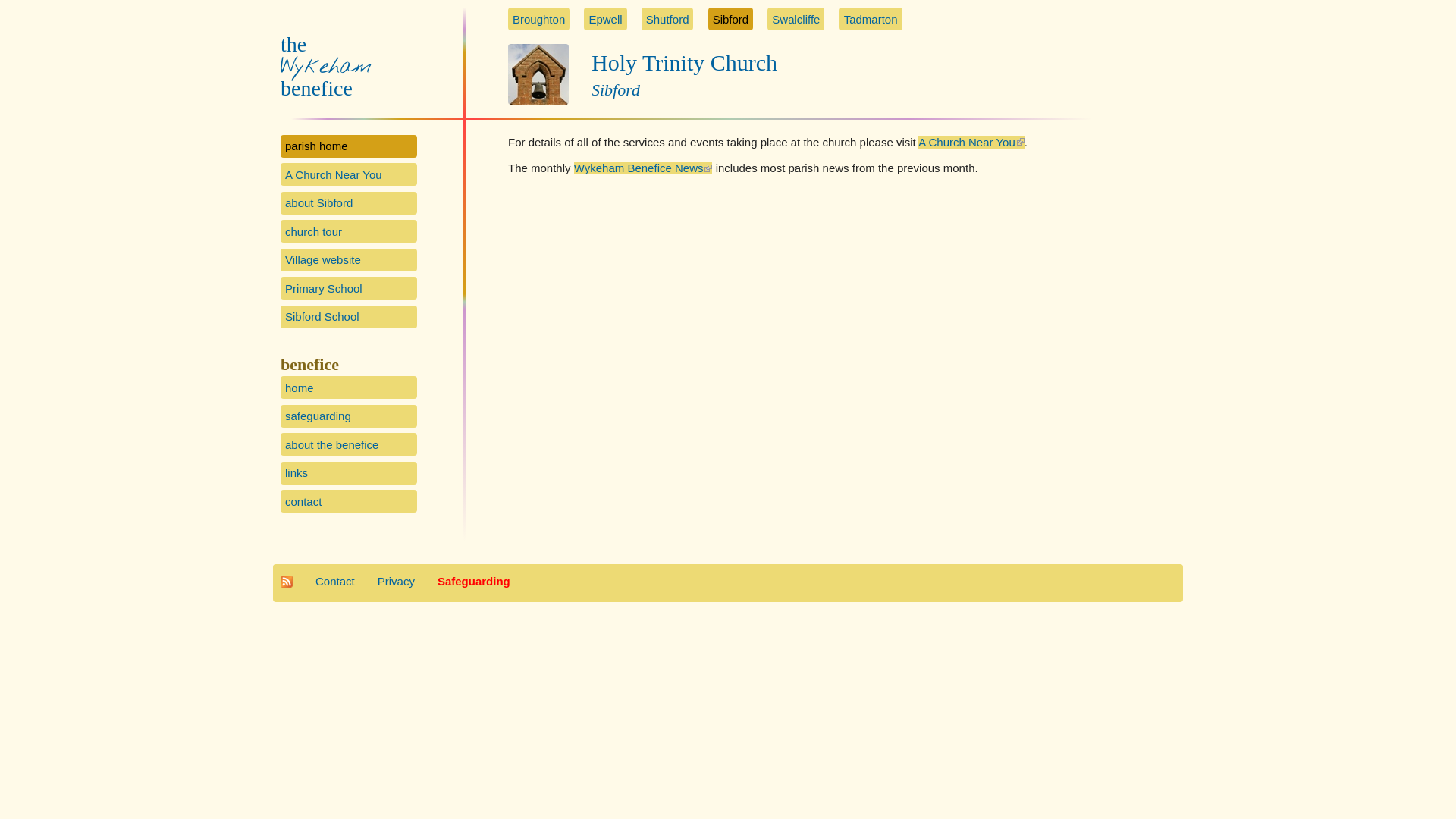Switch to the Epwell parish tab
This screenshot has width=1456, height=819.
pyautogui.click(x=605, y=19)
